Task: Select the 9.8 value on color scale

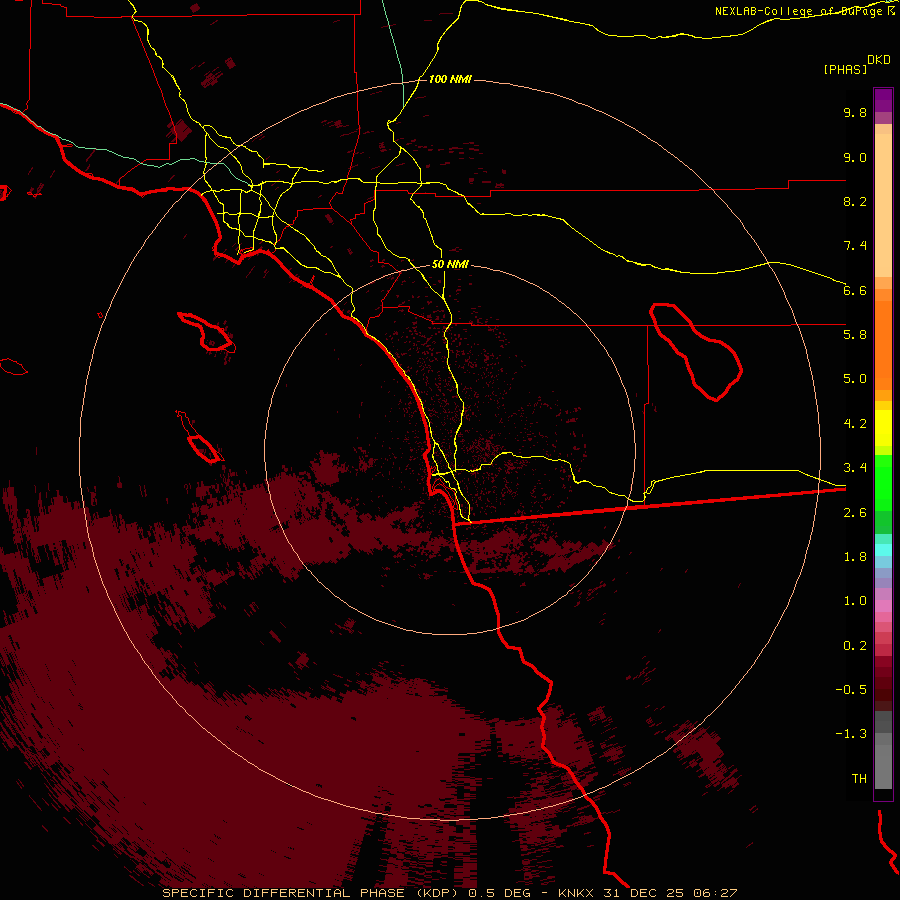Action: click(855, 112)
